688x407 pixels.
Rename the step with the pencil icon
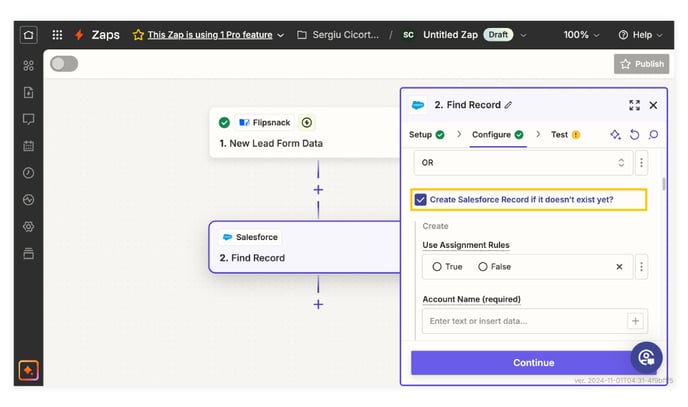click(508, 105)
